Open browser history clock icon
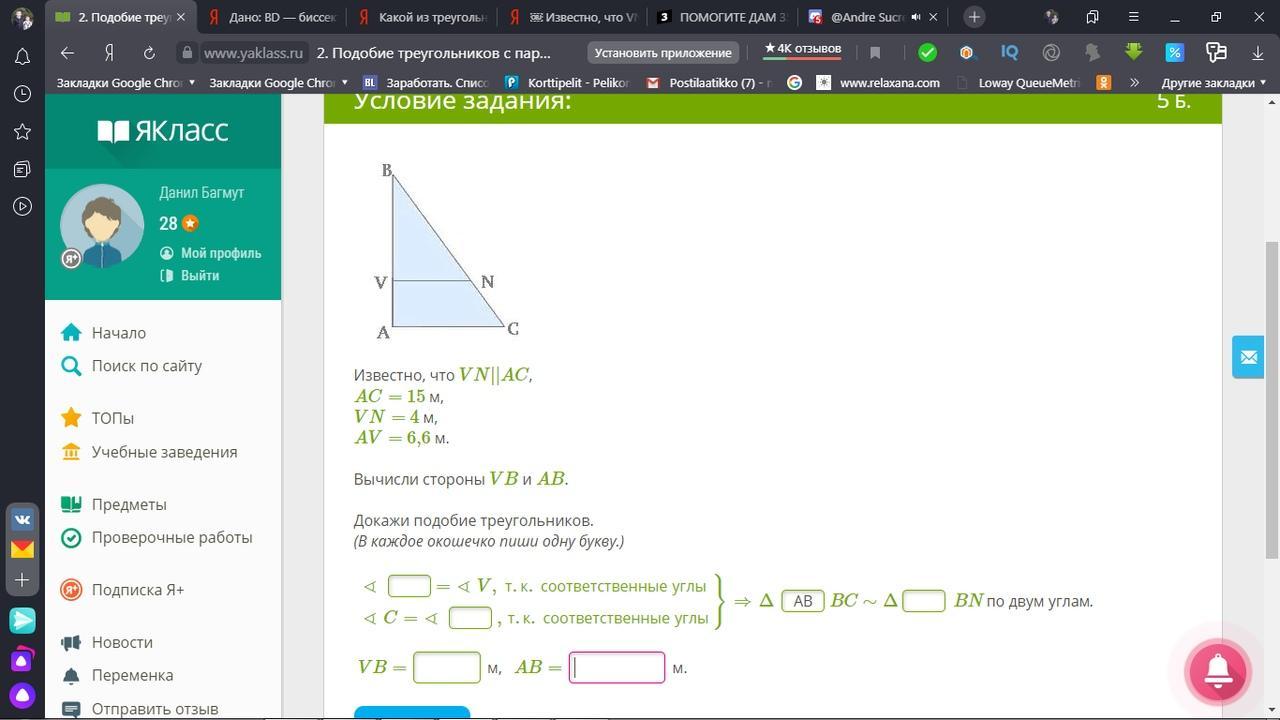 coord(22,94)
